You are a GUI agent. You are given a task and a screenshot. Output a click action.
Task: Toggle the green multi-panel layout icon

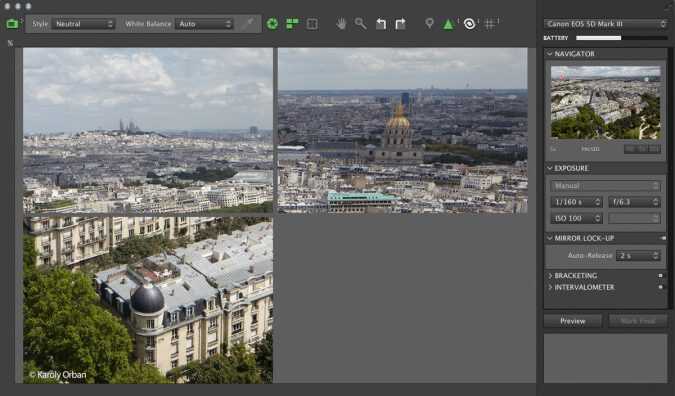292,24
